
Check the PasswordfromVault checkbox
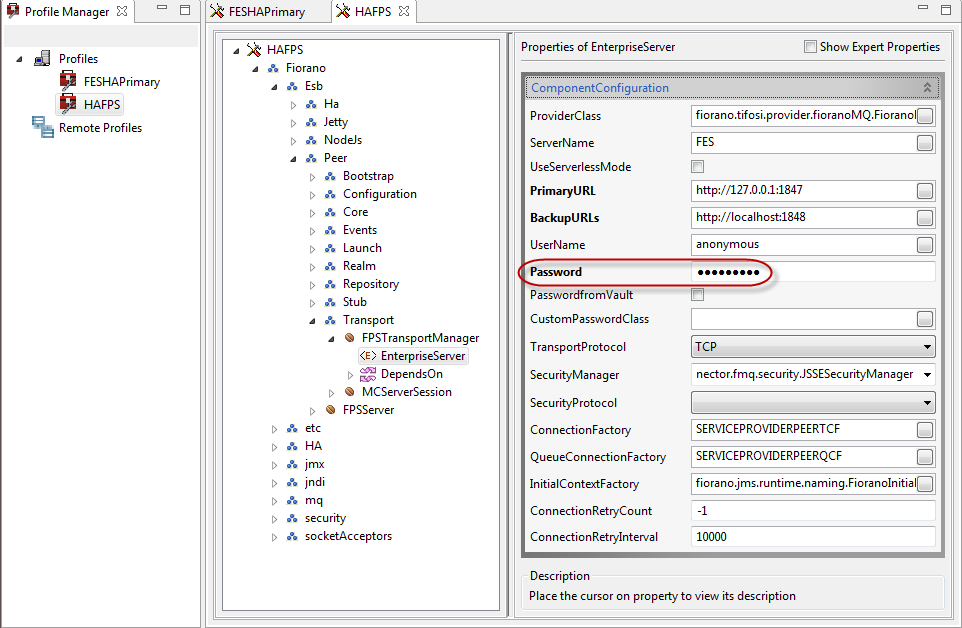pos(698,295)
